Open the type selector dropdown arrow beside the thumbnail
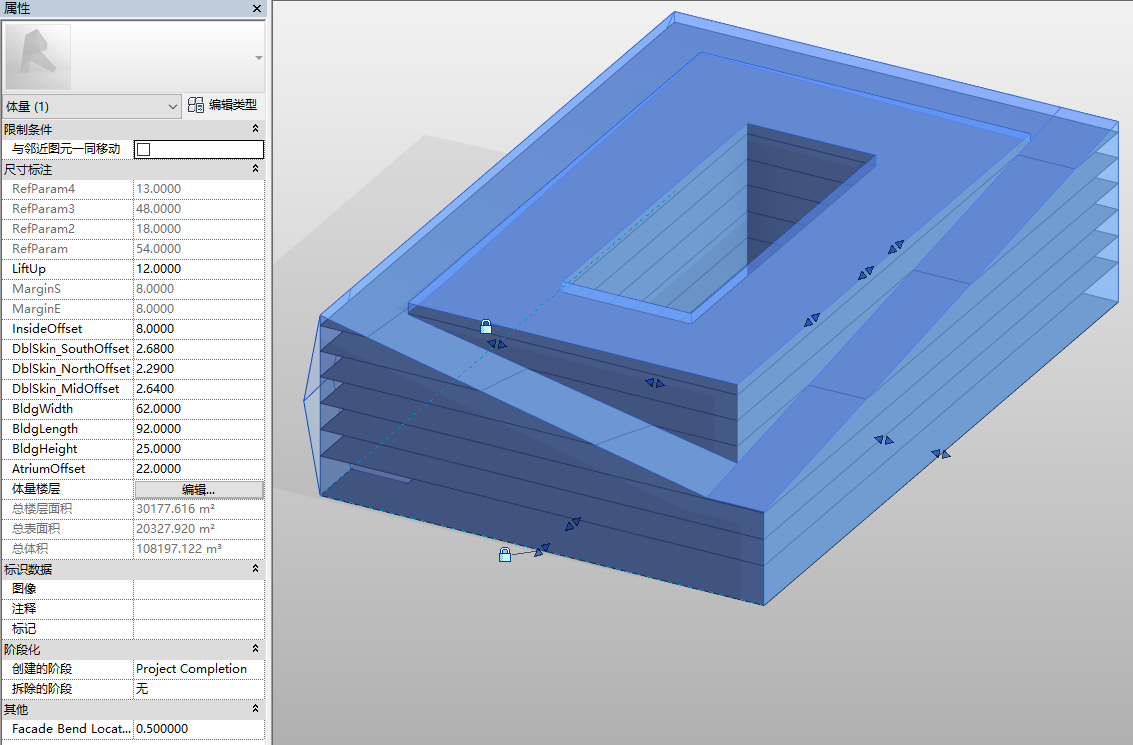The height and width of the screenshot is (745, 1133). click(259, 58)
